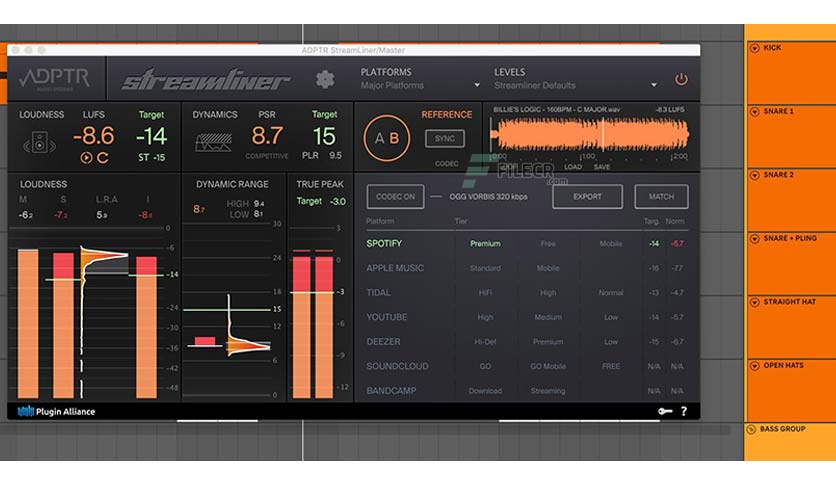
Task: Choose YouTube Medium tier
Action: (x=548, y=317)
